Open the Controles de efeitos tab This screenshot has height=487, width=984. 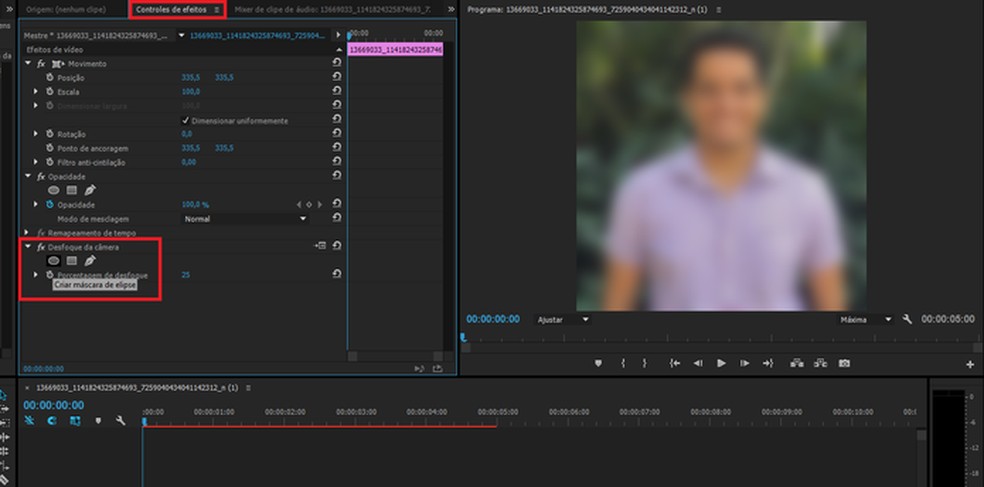pos(172,9)
